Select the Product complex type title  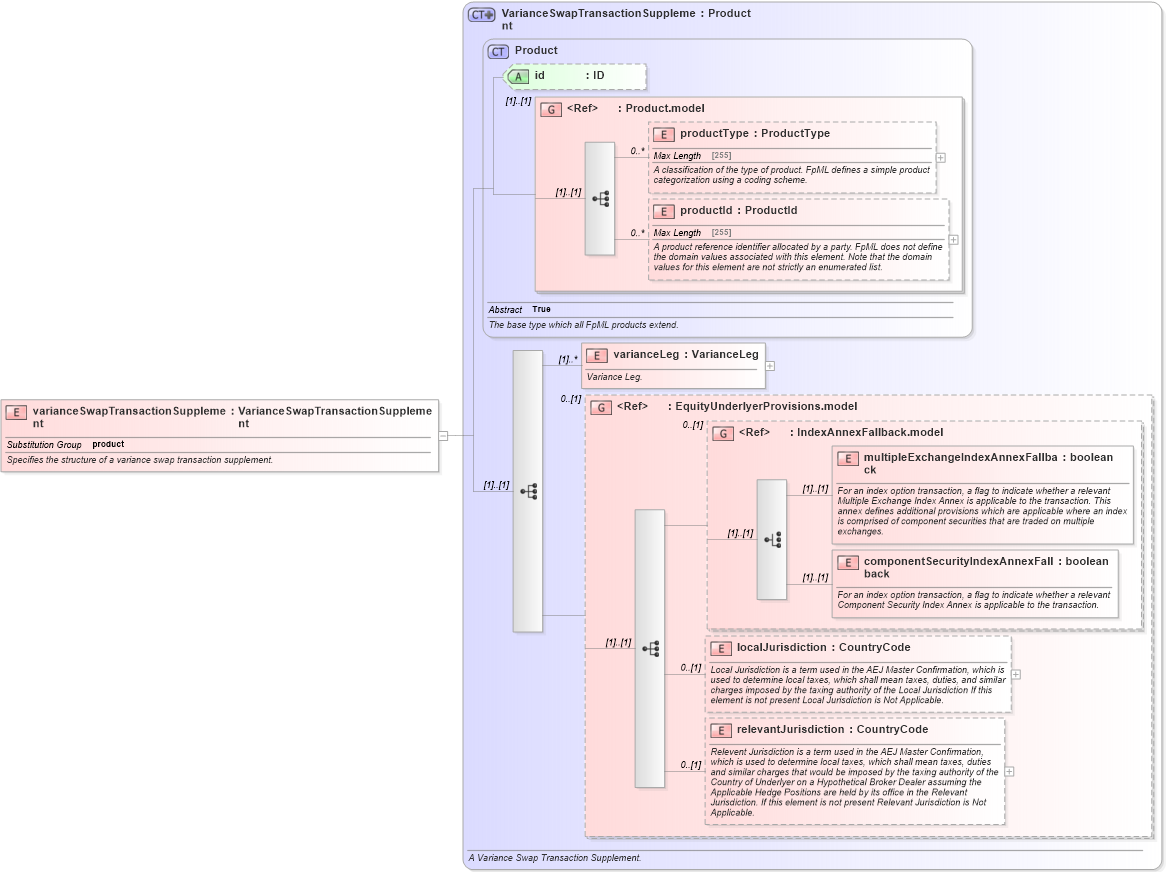[x=536, y=50]
